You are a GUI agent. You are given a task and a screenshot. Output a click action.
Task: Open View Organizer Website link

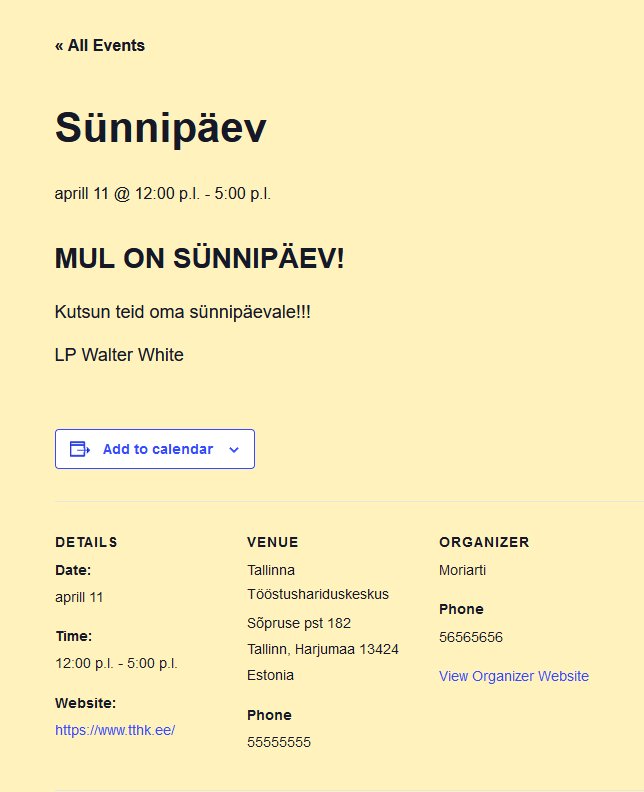514,676
